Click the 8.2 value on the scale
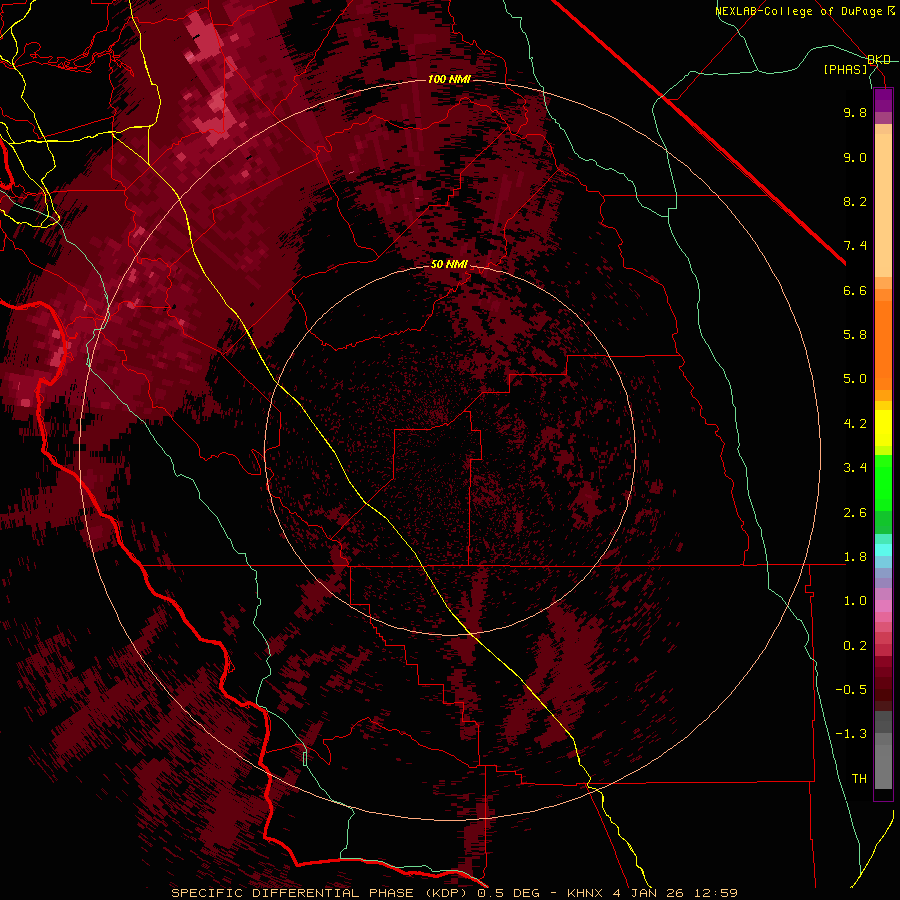 click(855, 201)
